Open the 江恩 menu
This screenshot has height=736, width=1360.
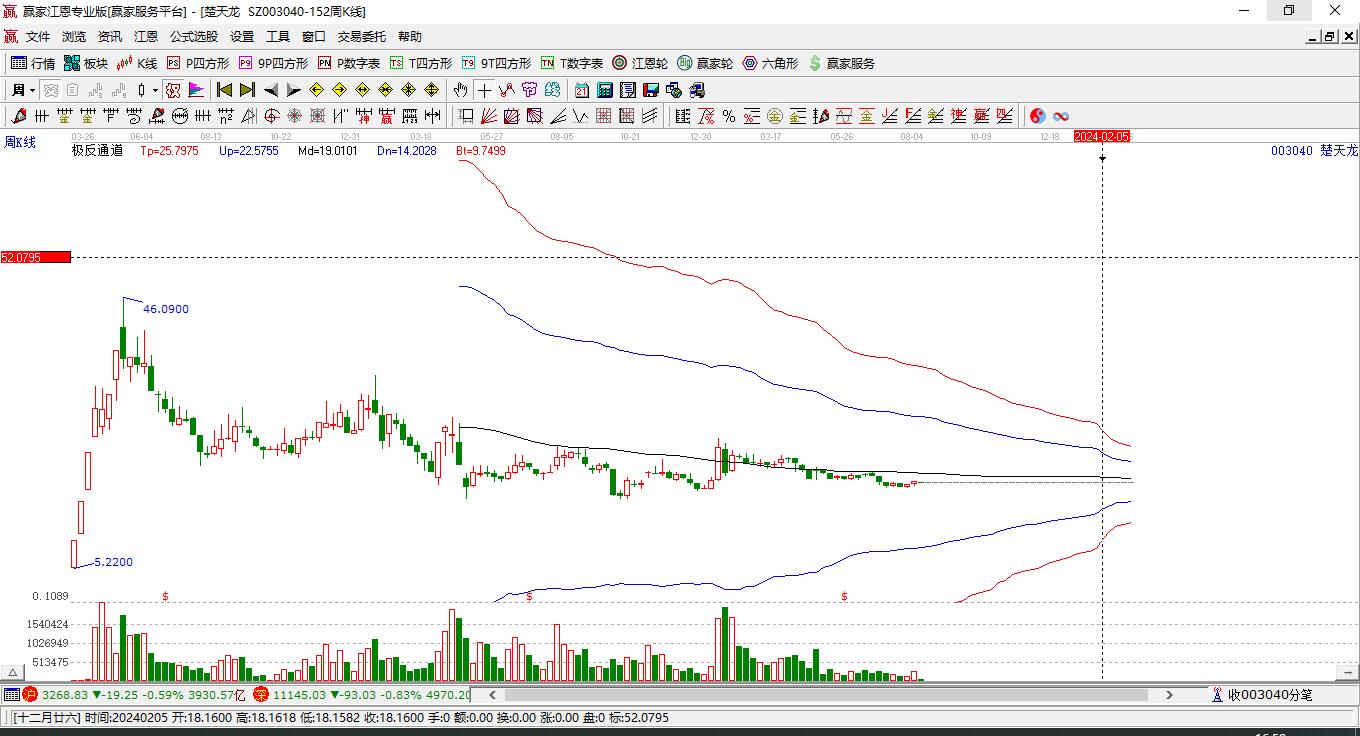(x=146, y=36)
